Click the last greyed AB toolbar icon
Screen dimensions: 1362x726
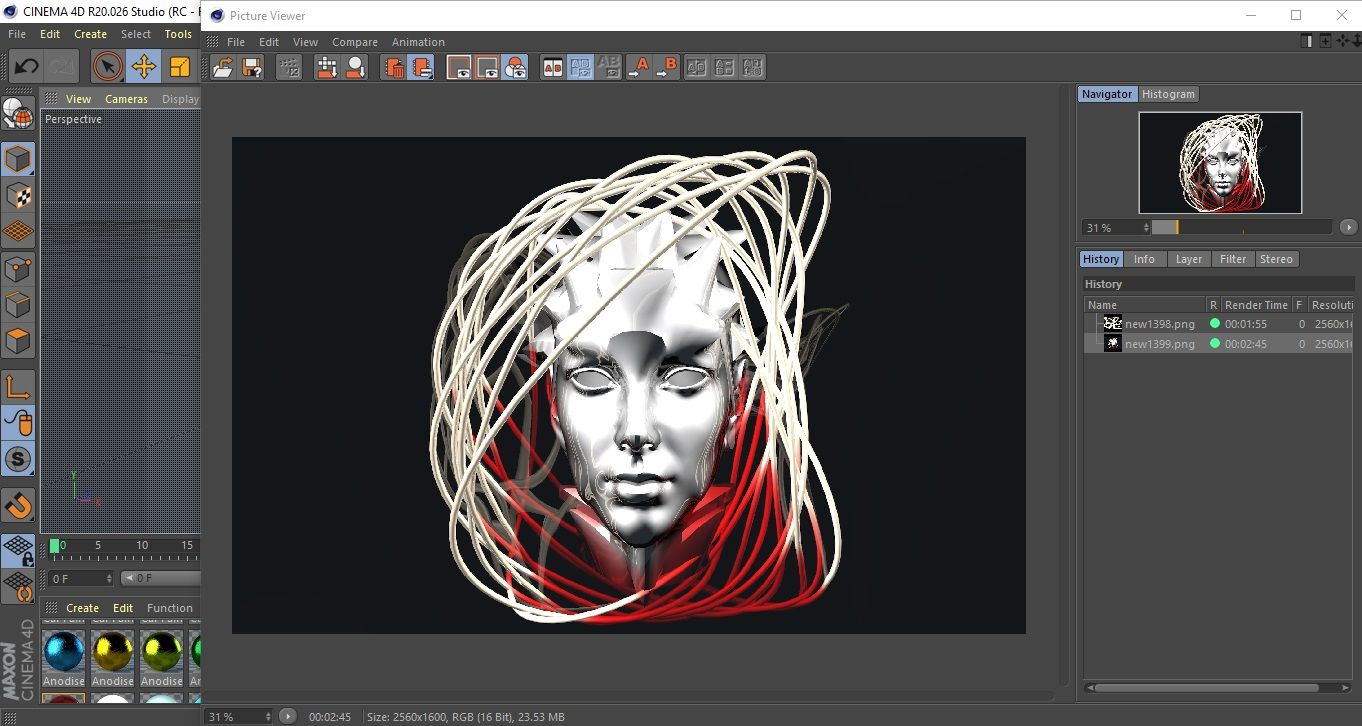pyautogui.click(x=753, y=67)
